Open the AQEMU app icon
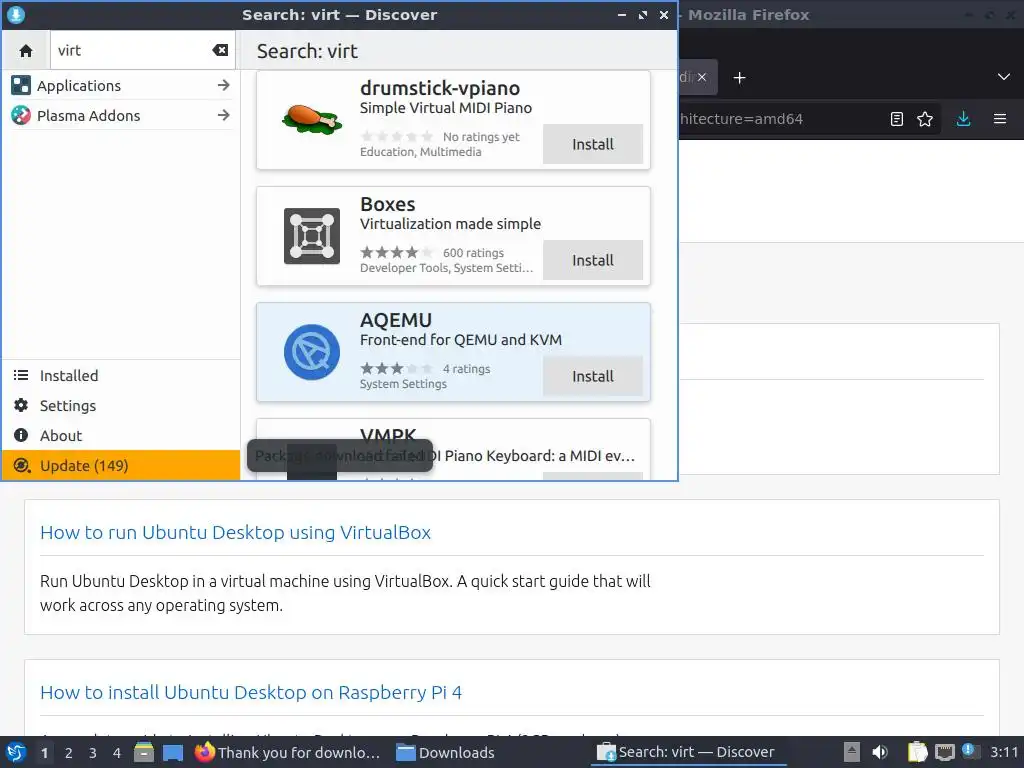Image resolution: width=1024 pixels, height=768 pixels. pos(312,352)
